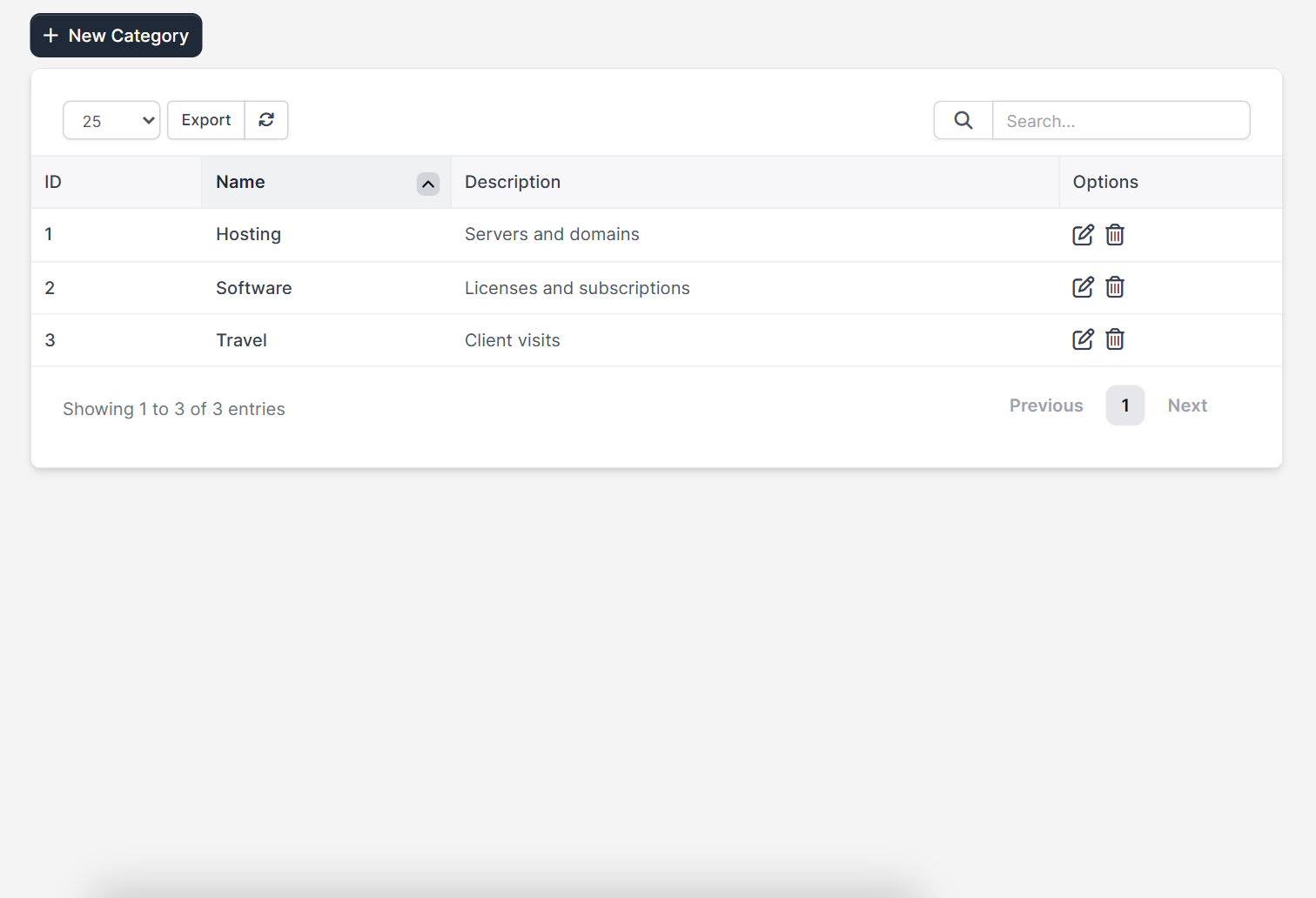The height and width of the screenshot is (898, 1316).
Task: Click the 'Showing 1 to 3 of 3 entries' text
Action: (174, 409)
